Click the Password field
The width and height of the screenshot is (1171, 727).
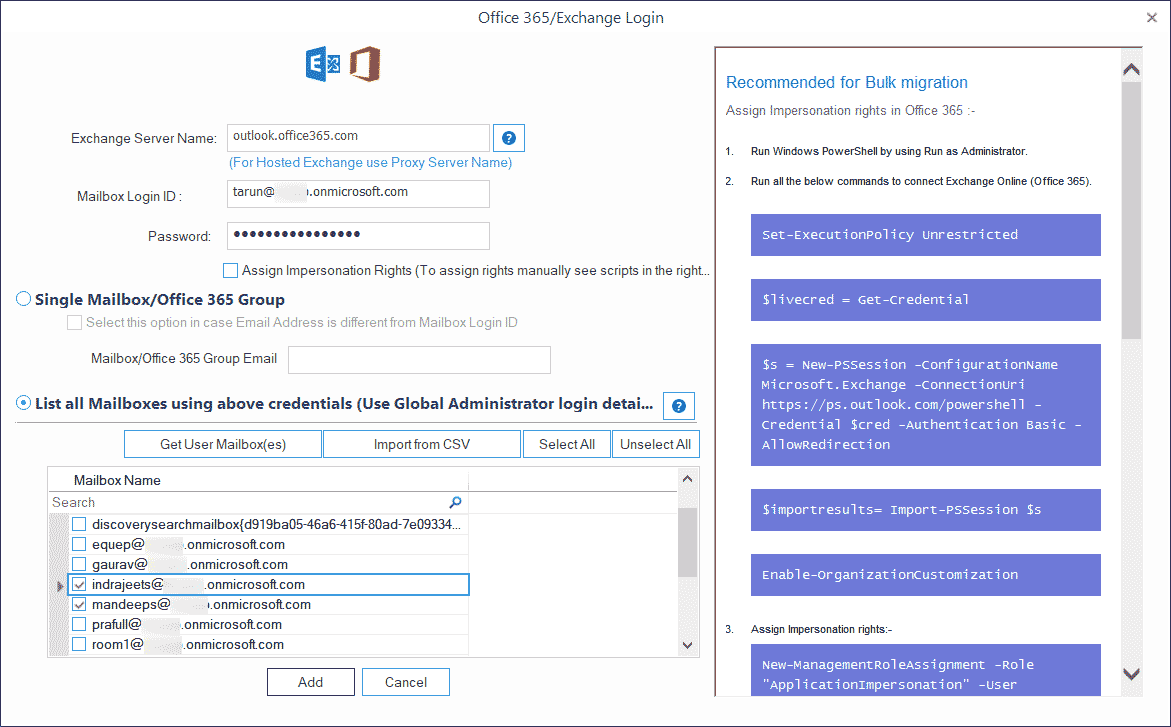click(358, 235)
